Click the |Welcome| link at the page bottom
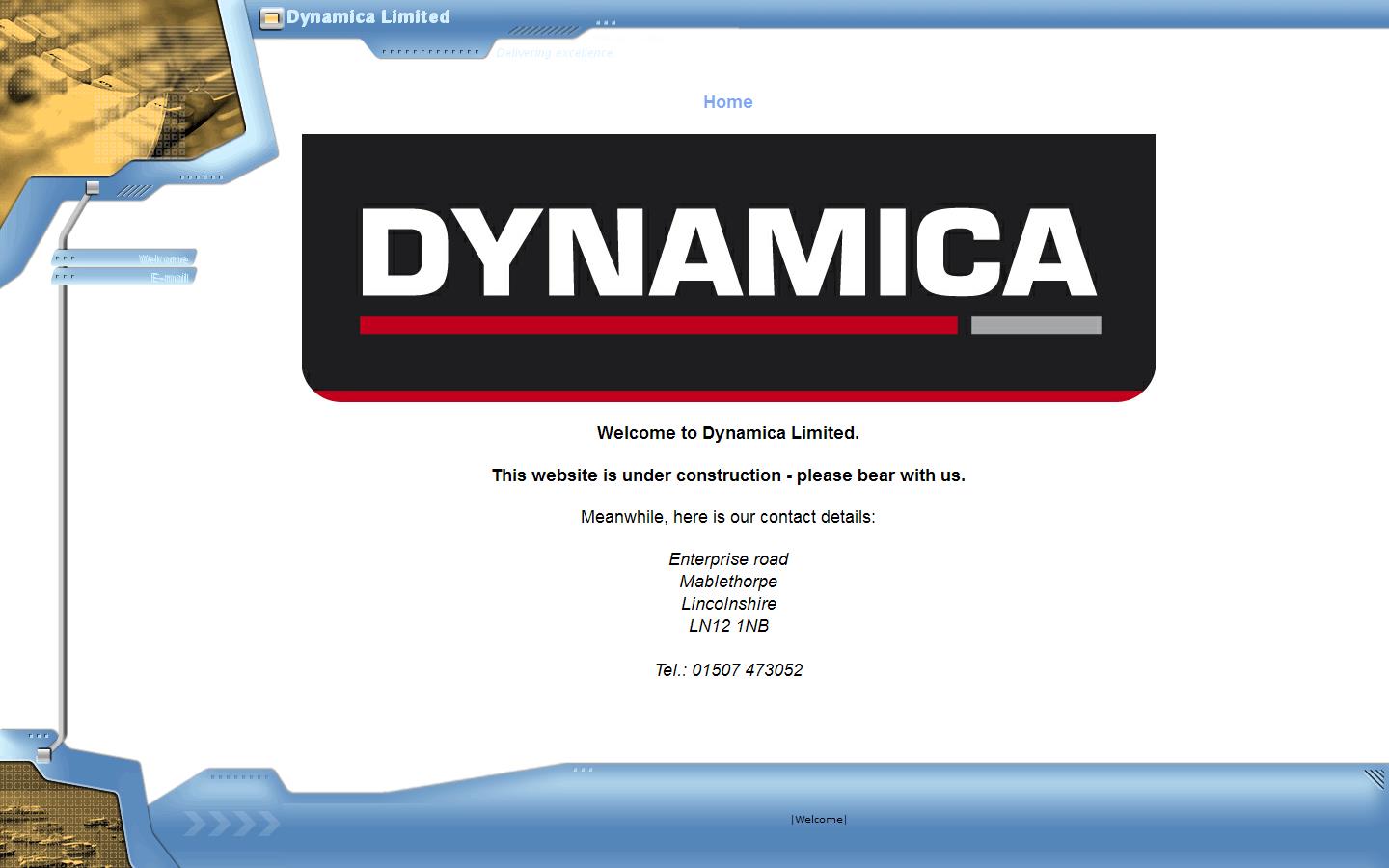This screenshot has width=1389, height=868. click(818, 819)
